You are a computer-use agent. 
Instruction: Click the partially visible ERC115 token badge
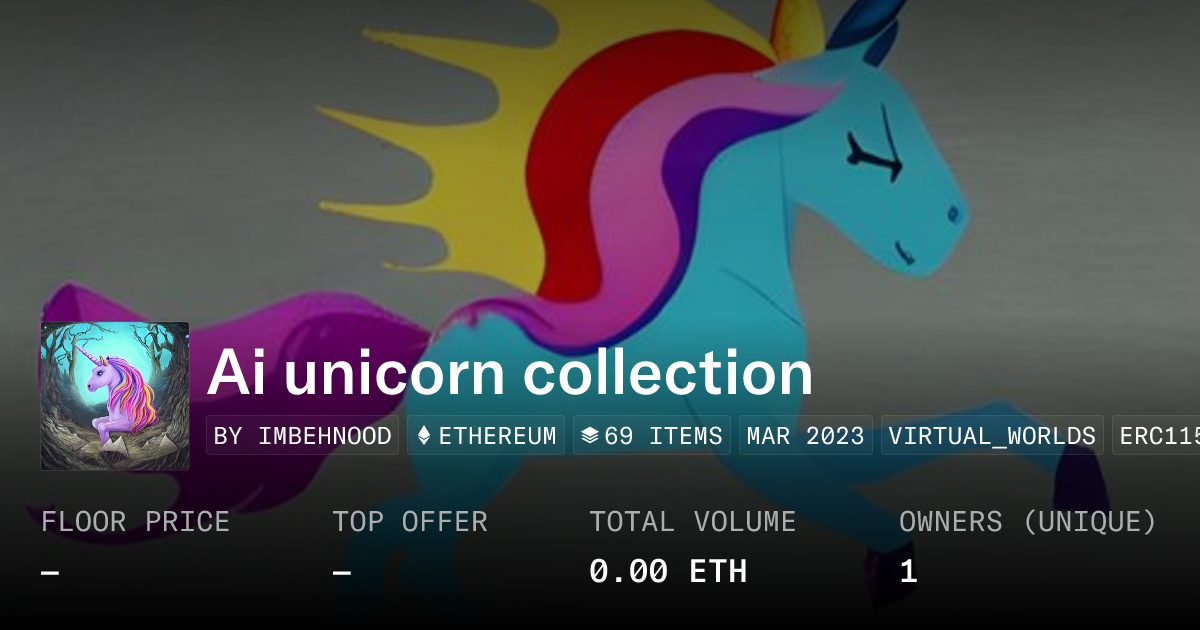click(x=1156, y=436)
